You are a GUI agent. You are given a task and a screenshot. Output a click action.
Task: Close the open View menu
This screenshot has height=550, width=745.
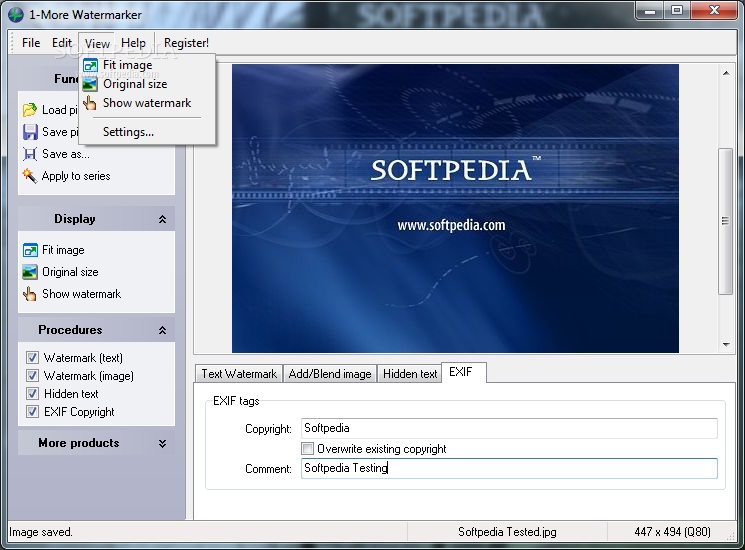[97, 43]
